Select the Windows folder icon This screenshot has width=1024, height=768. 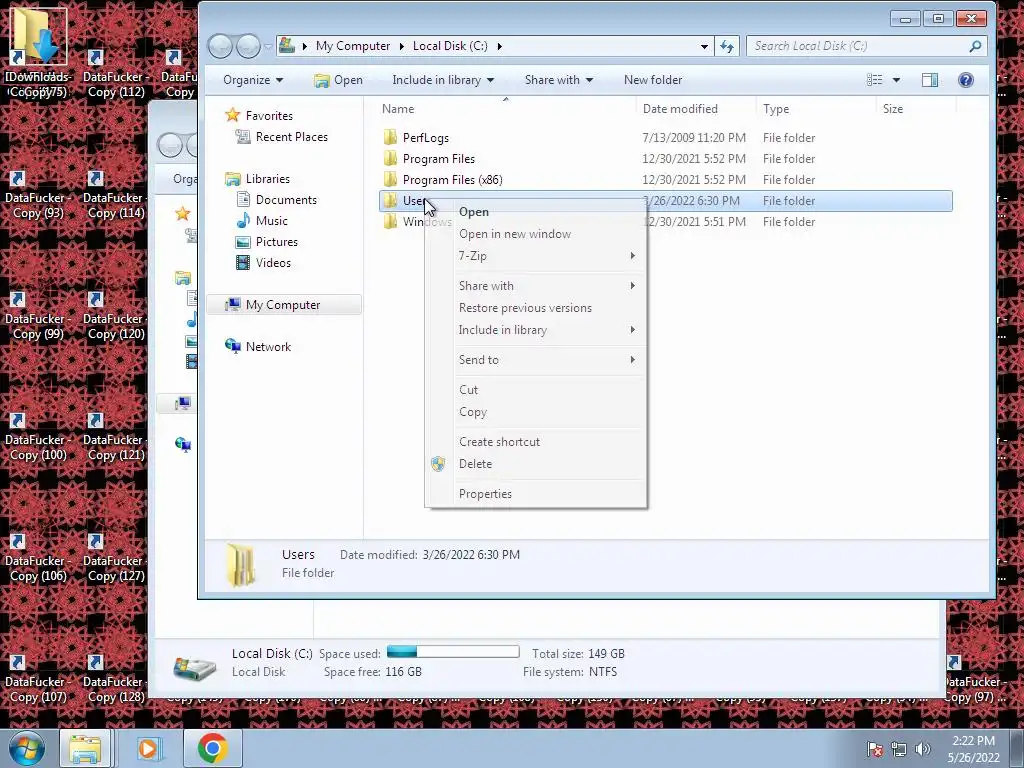coord(390,221)
